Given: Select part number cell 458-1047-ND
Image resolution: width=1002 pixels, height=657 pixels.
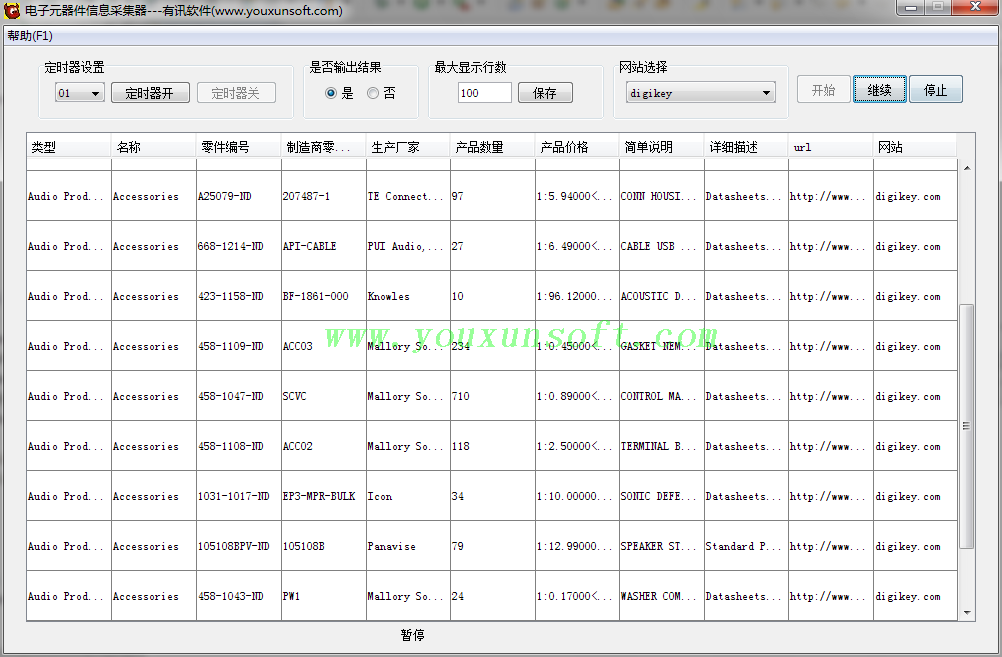Looking at the screenshot, I should tap(238, 396).
